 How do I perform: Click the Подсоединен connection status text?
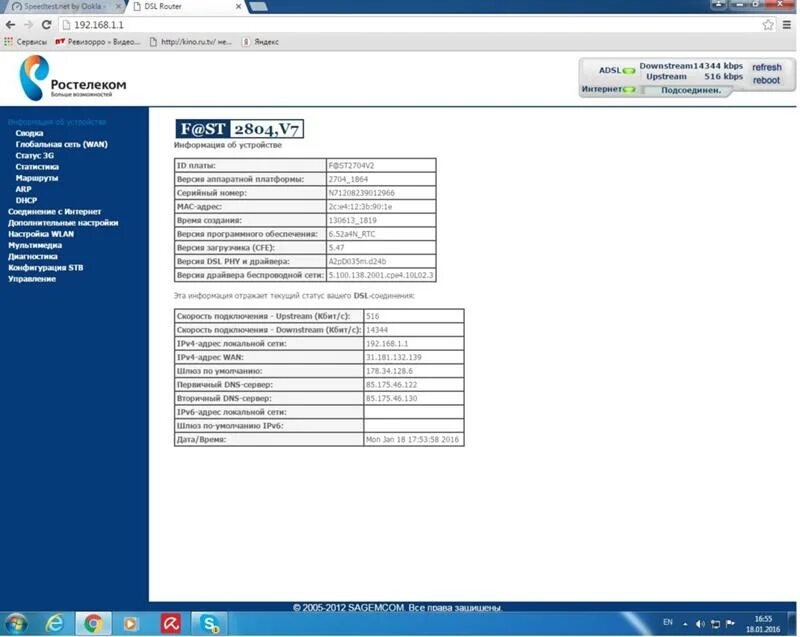click(x=691, y=90)
